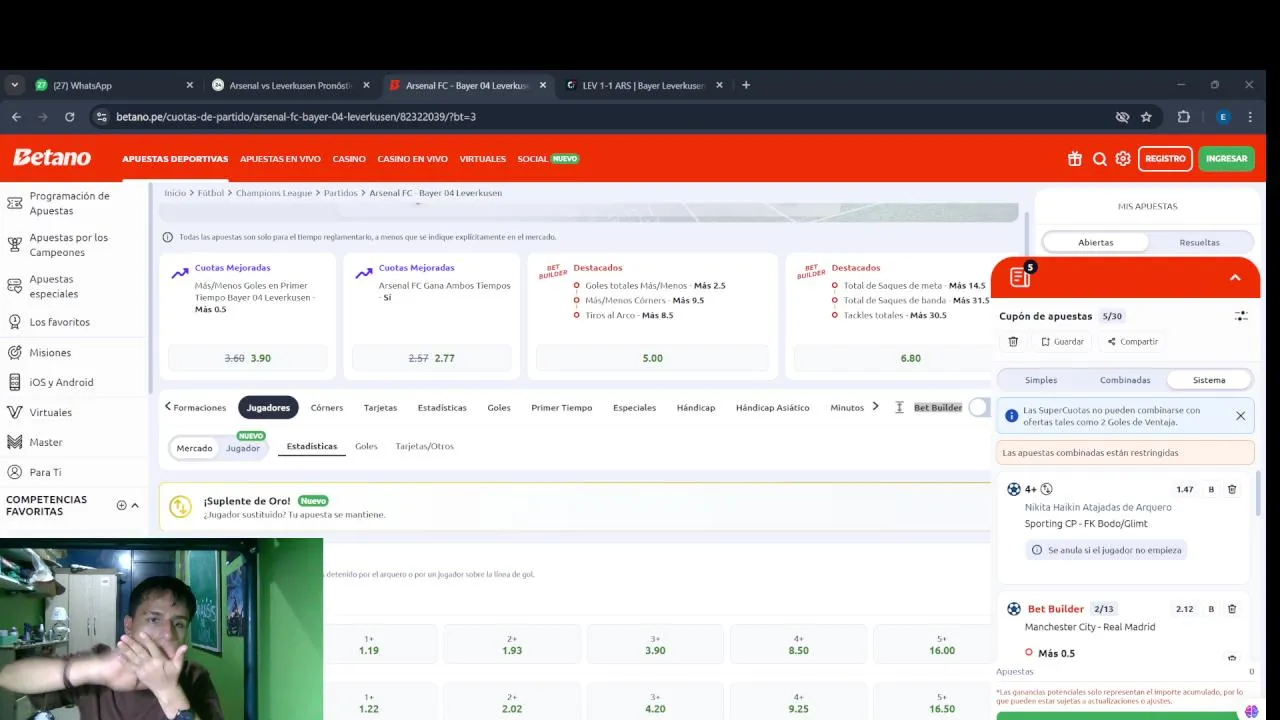Click the Betano logo
1280x720 pixels.
pos(52,158)
